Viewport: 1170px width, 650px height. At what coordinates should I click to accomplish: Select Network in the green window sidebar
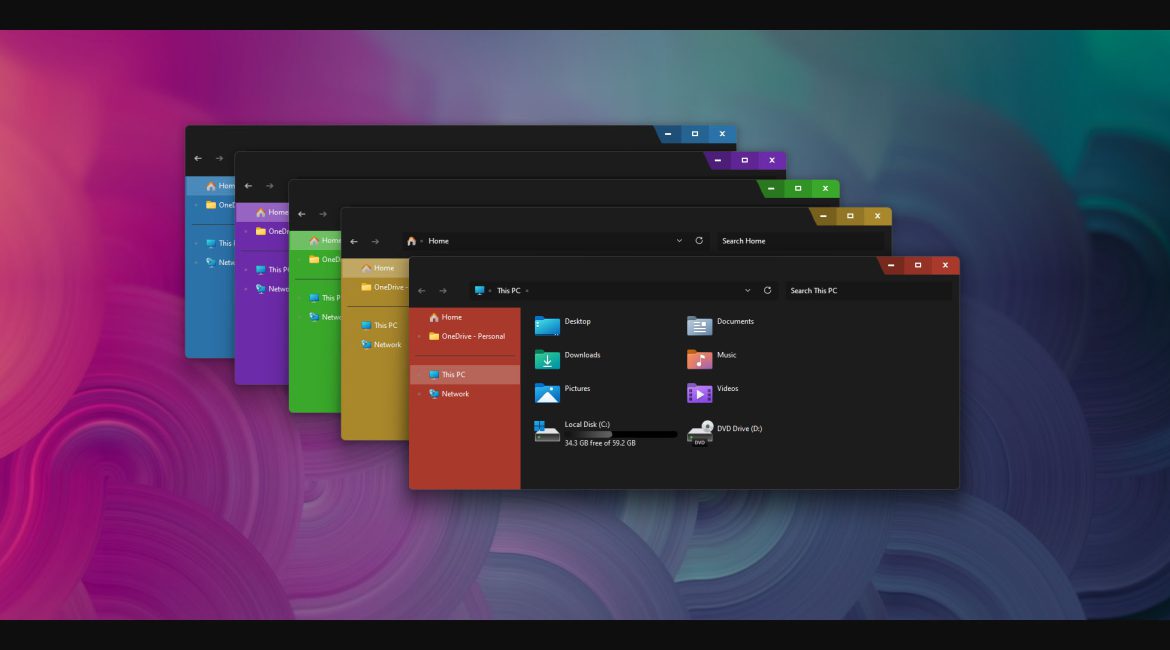pos(316,317)
